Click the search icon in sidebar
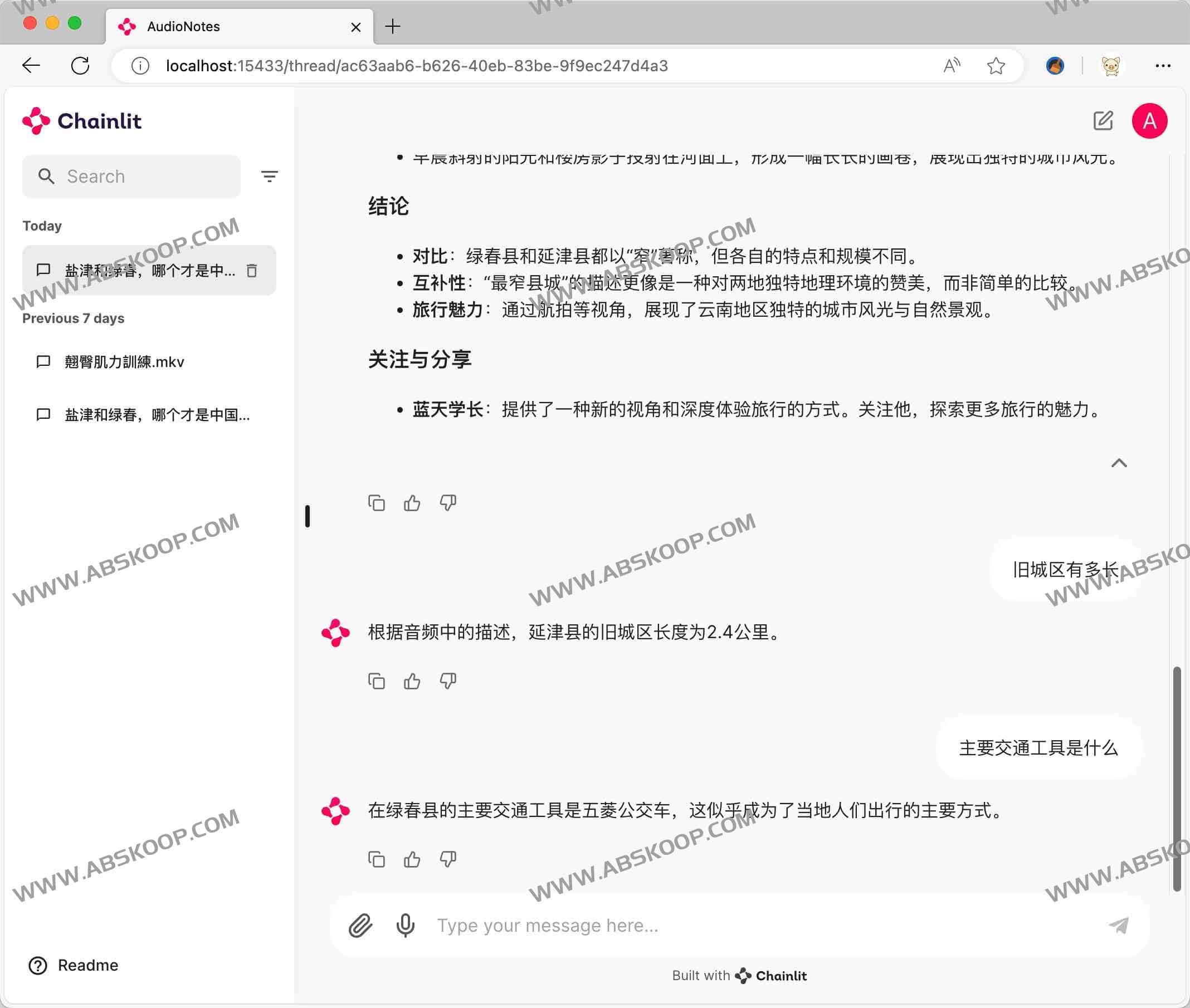1190x1008 pixels. coord(47,176)
